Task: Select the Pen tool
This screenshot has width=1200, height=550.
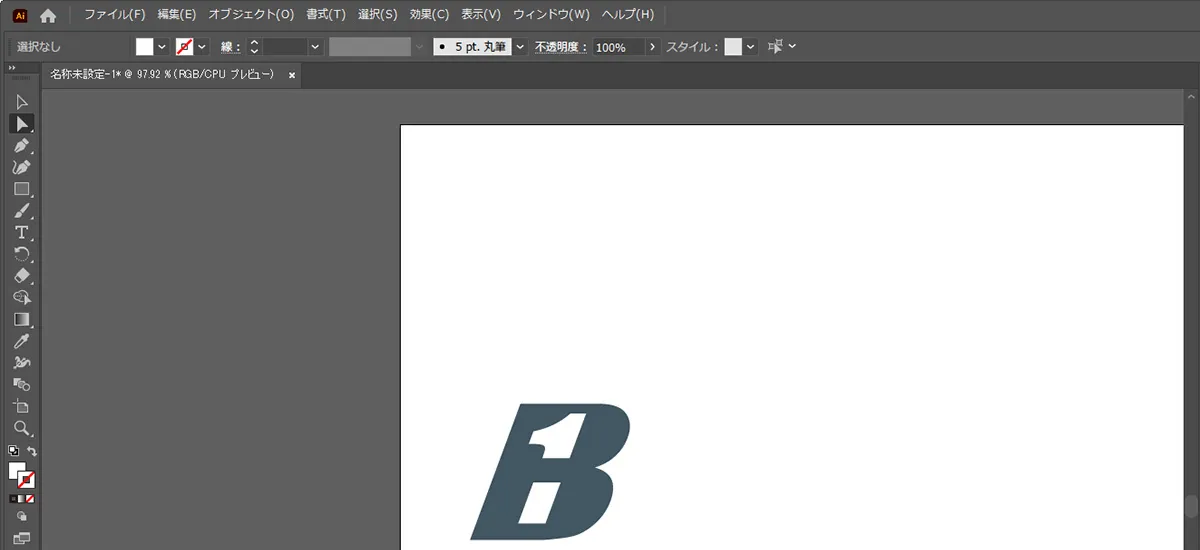Action: [x=21, y=146]
